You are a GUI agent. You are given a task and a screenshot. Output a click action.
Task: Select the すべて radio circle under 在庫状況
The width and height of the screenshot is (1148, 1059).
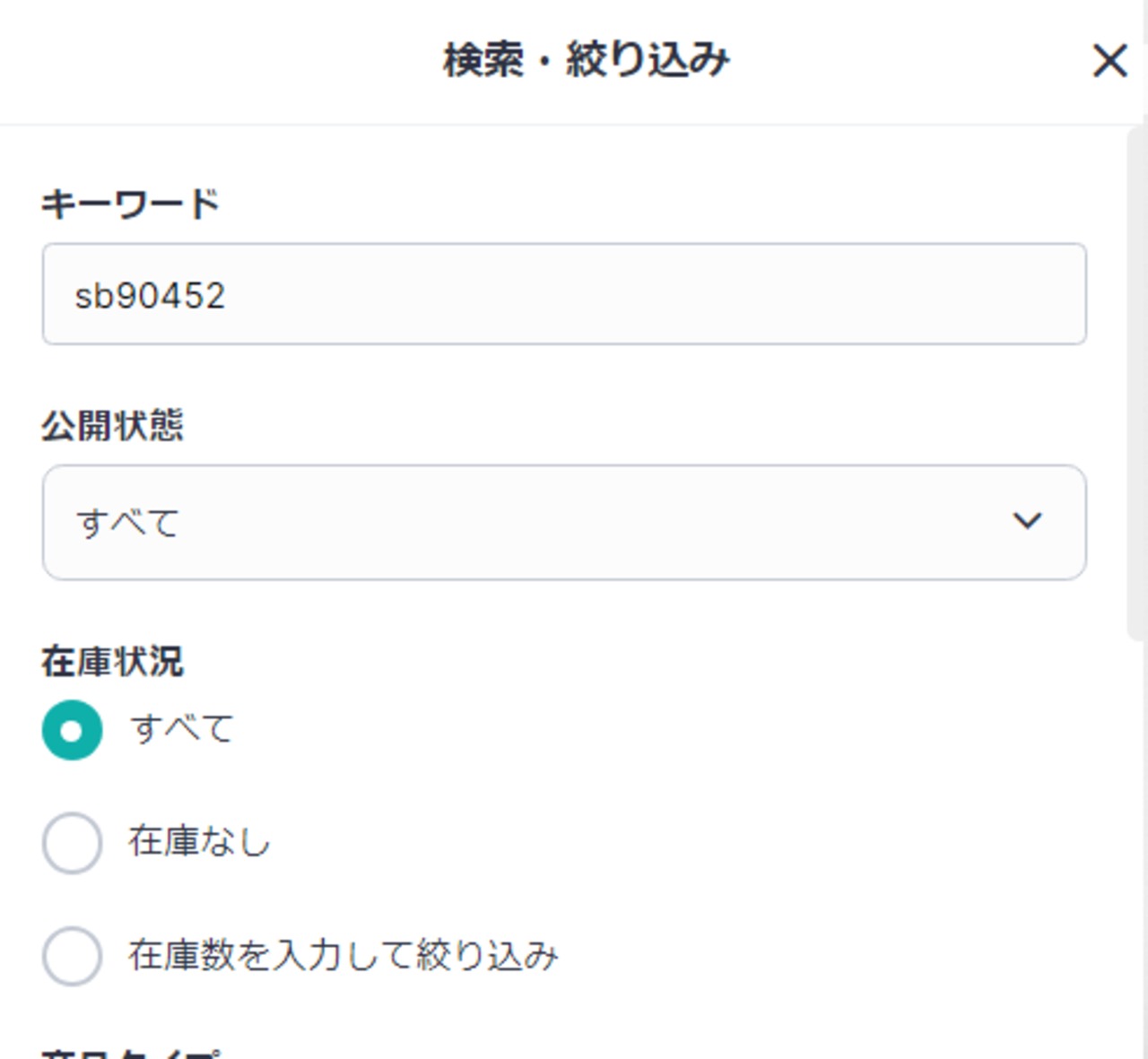coord(72,730)
